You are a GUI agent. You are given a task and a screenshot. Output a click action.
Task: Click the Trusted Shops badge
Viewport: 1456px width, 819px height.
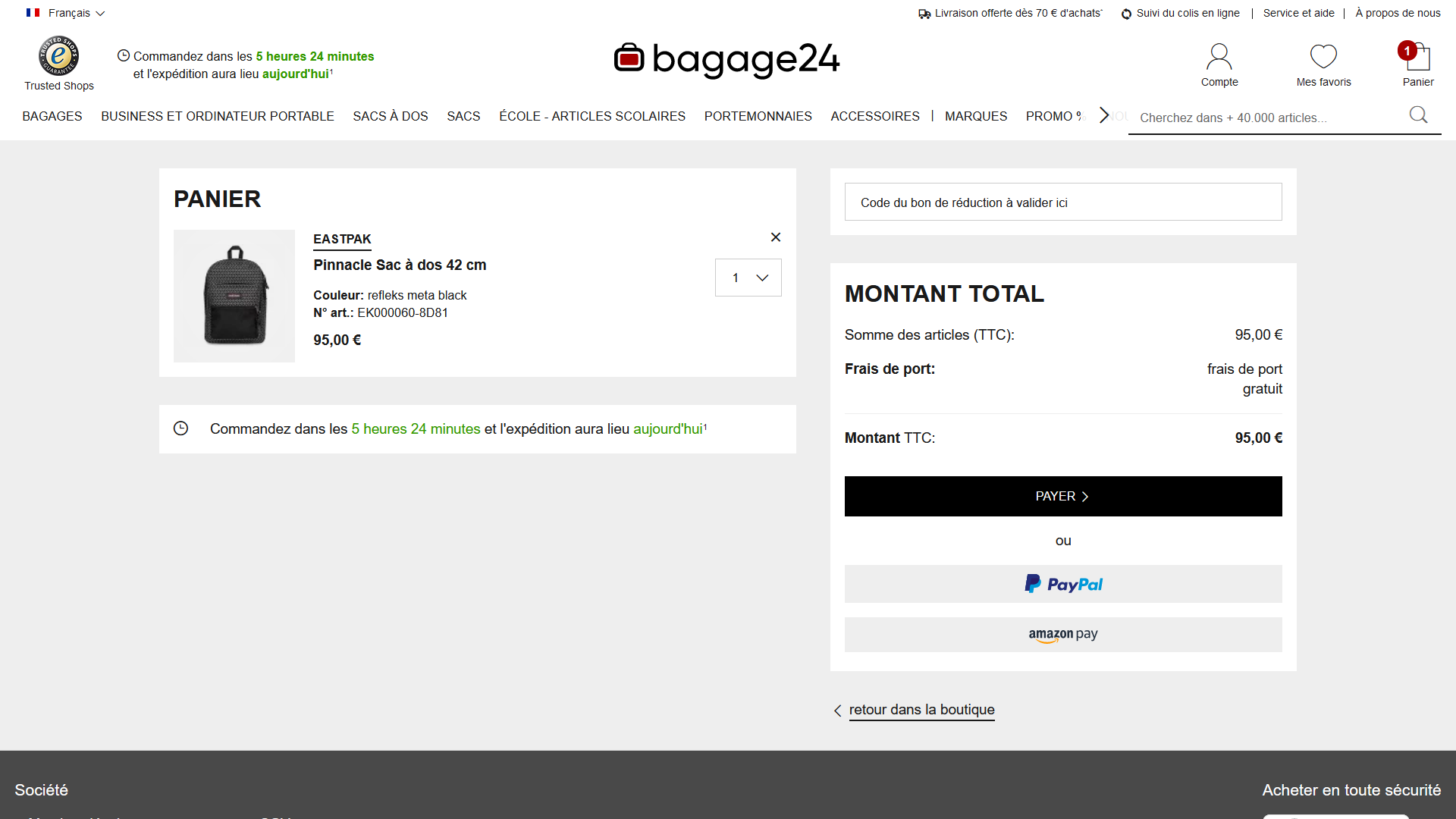pos(59,64)
